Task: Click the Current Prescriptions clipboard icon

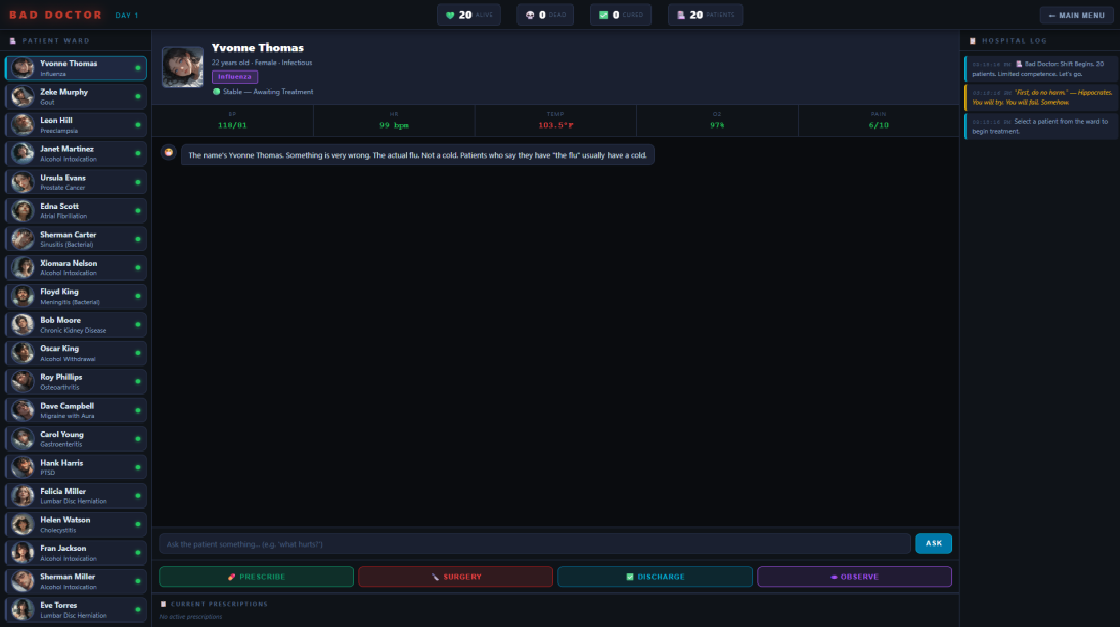Action: click(164, 604)
